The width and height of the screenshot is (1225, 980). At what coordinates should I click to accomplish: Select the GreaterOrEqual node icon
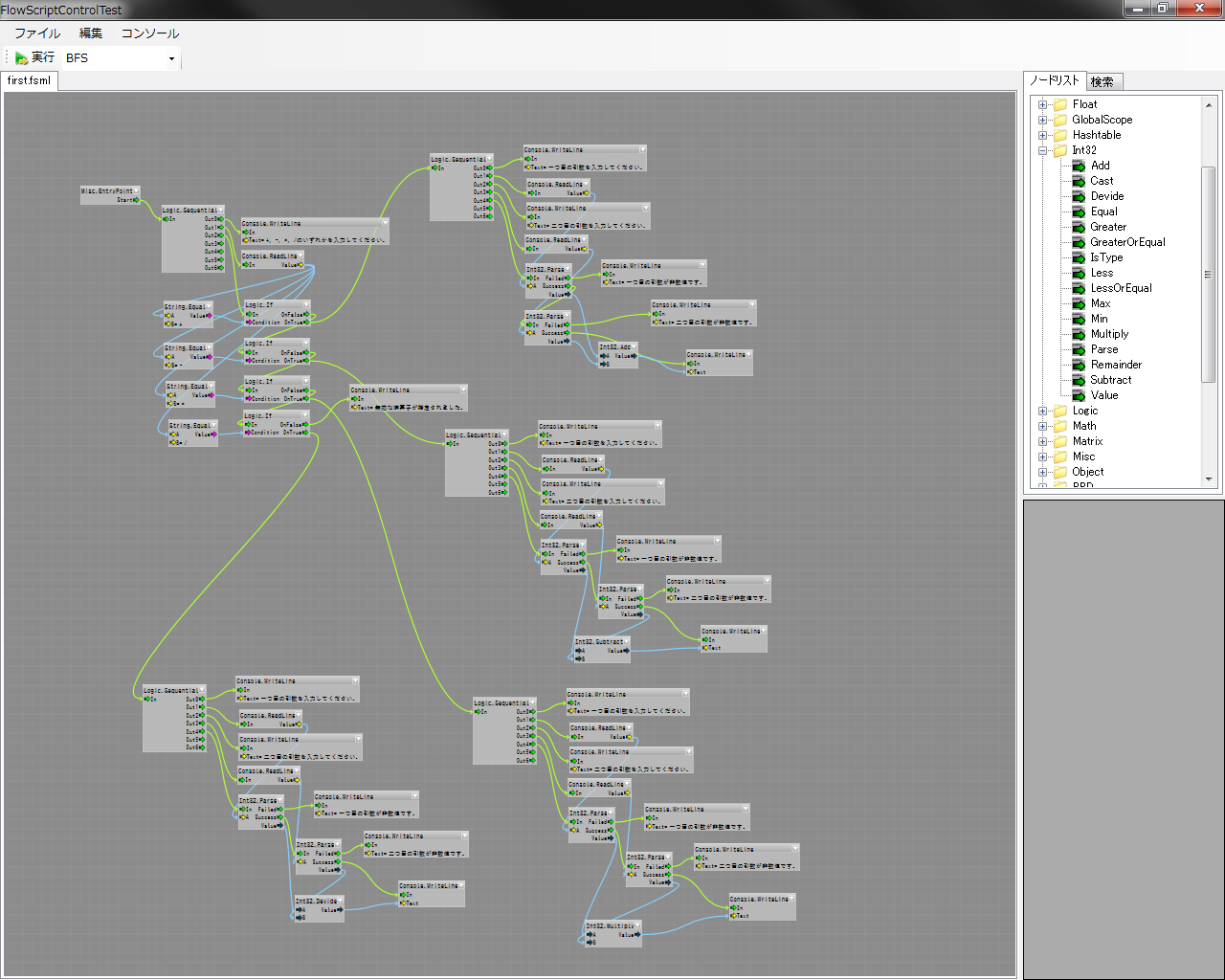1079,242
